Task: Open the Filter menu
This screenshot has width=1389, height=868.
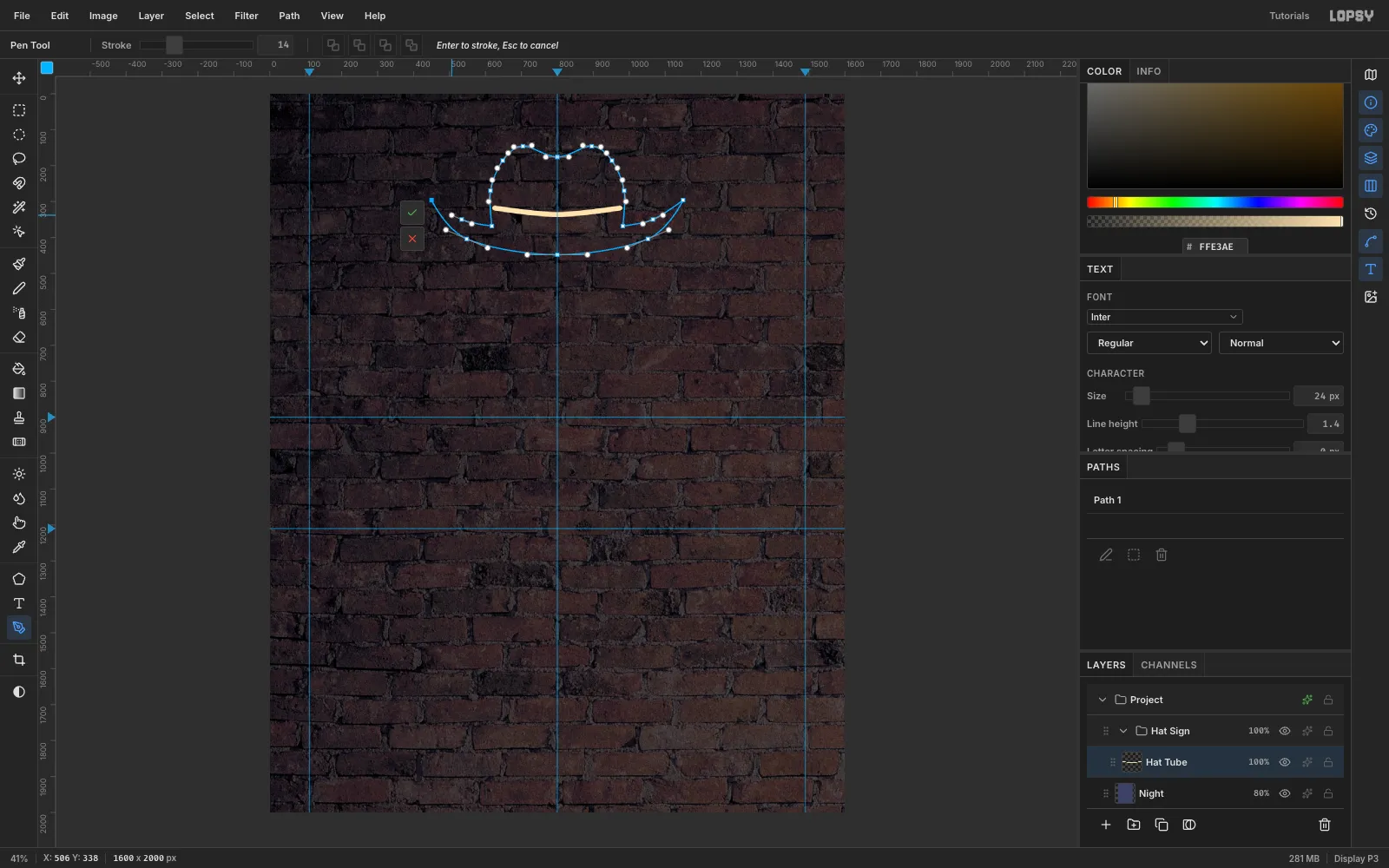Action: click(x=247, y=16)
